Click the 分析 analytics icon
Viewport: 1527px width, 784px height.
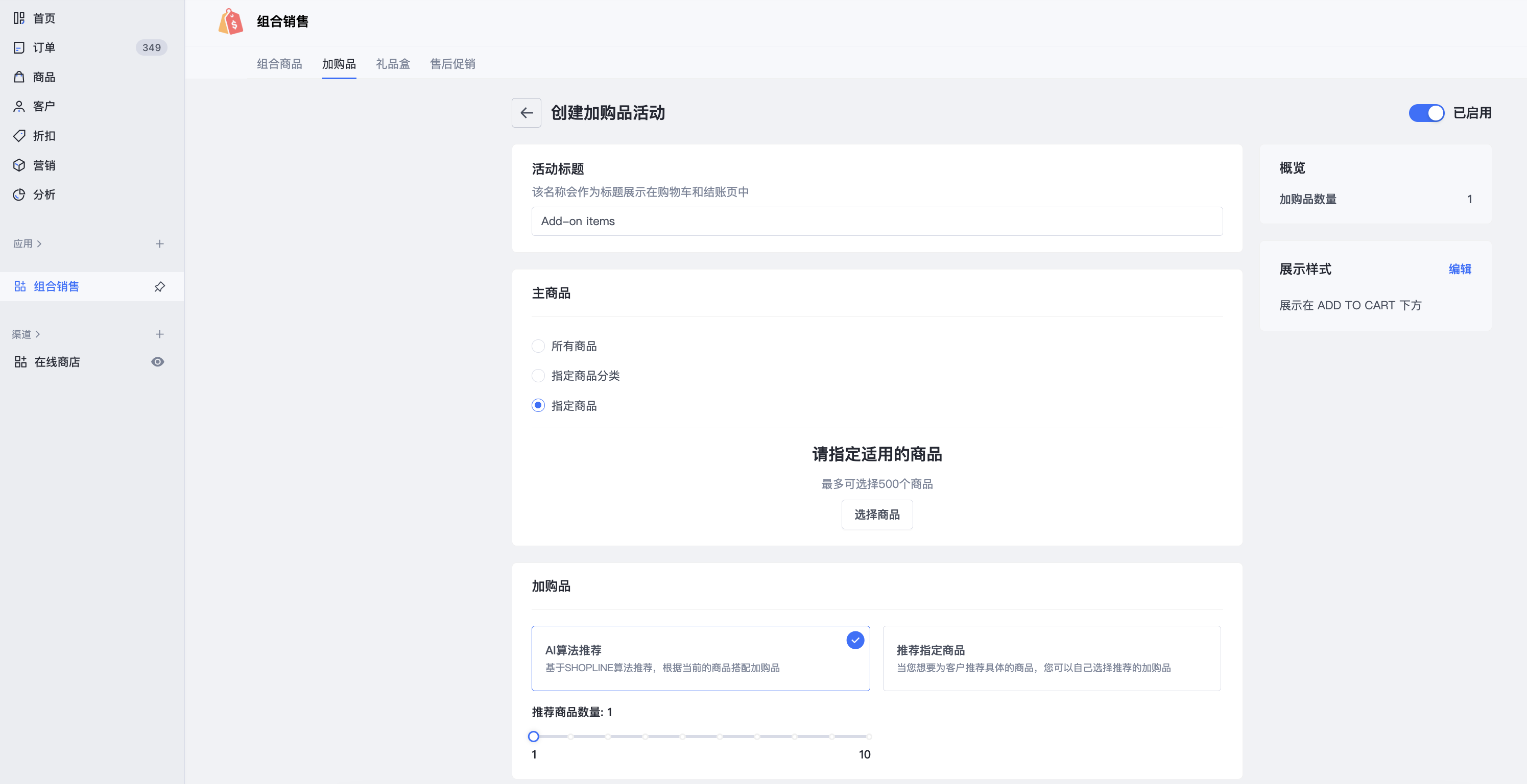coord(19,194)
